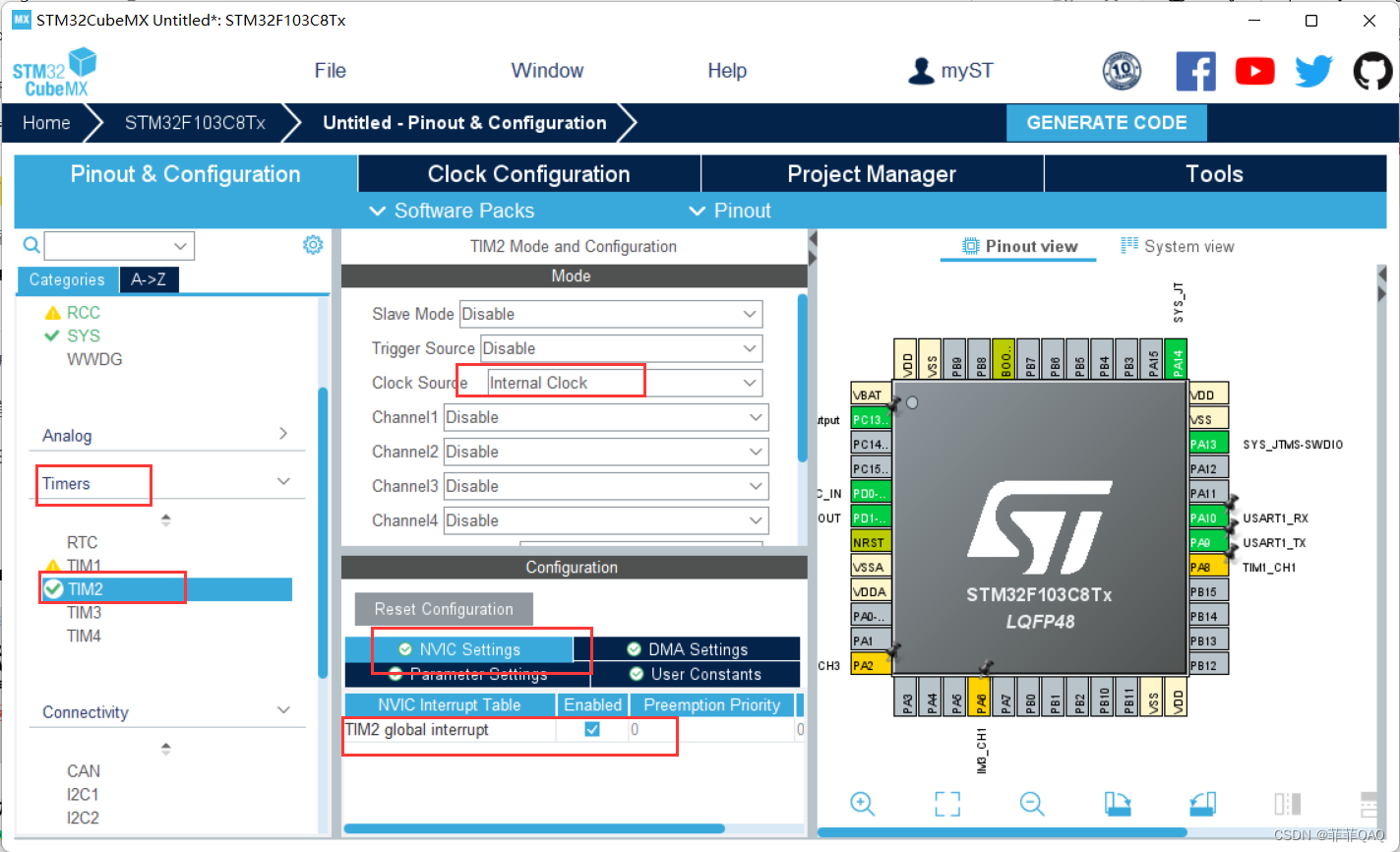The height and width of the screenshot is (852, 1400).
Task: Expand the Software Packs menu
Action: (453, 211)
